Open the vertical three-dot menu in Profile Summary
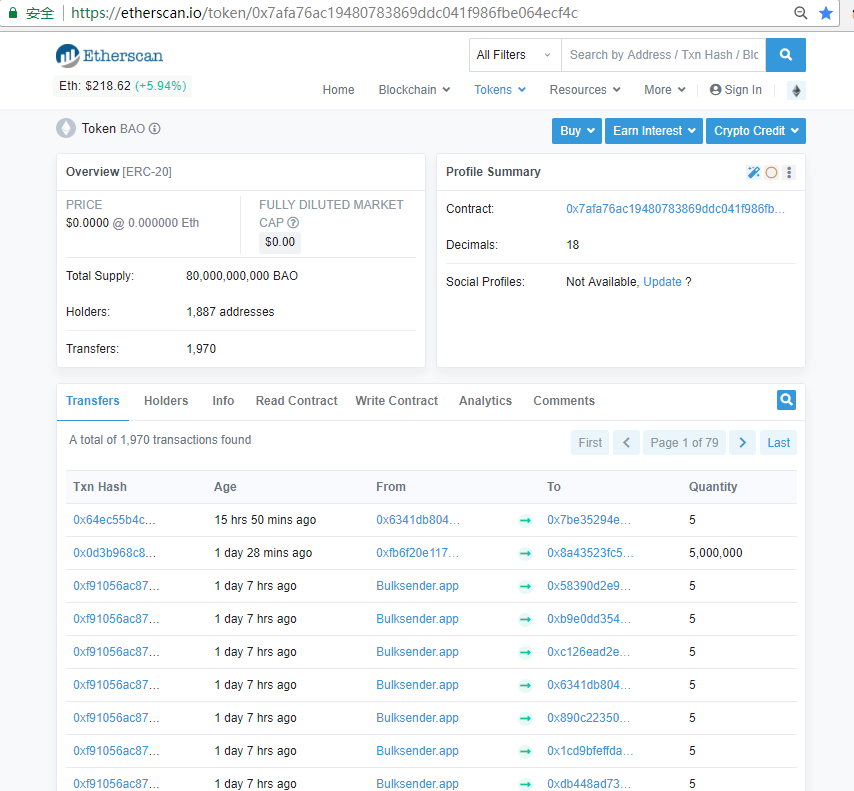Screen dimensions: 854x791 [789, 173]
